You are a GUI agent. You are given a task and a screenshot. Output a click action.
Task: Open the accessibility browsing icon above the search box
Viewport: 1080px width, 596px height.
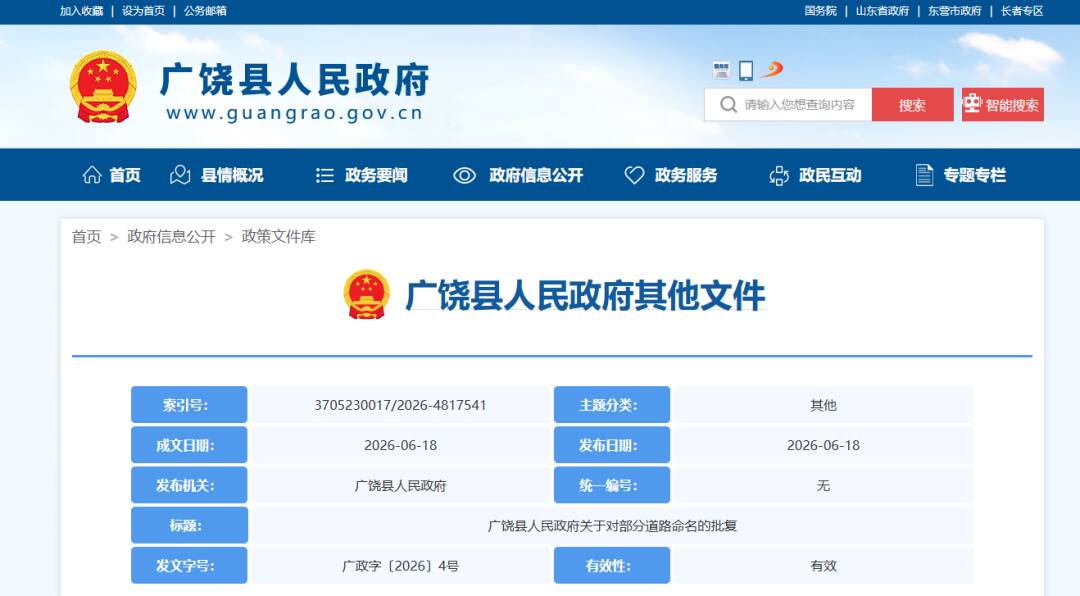click(x=721, y=70)
